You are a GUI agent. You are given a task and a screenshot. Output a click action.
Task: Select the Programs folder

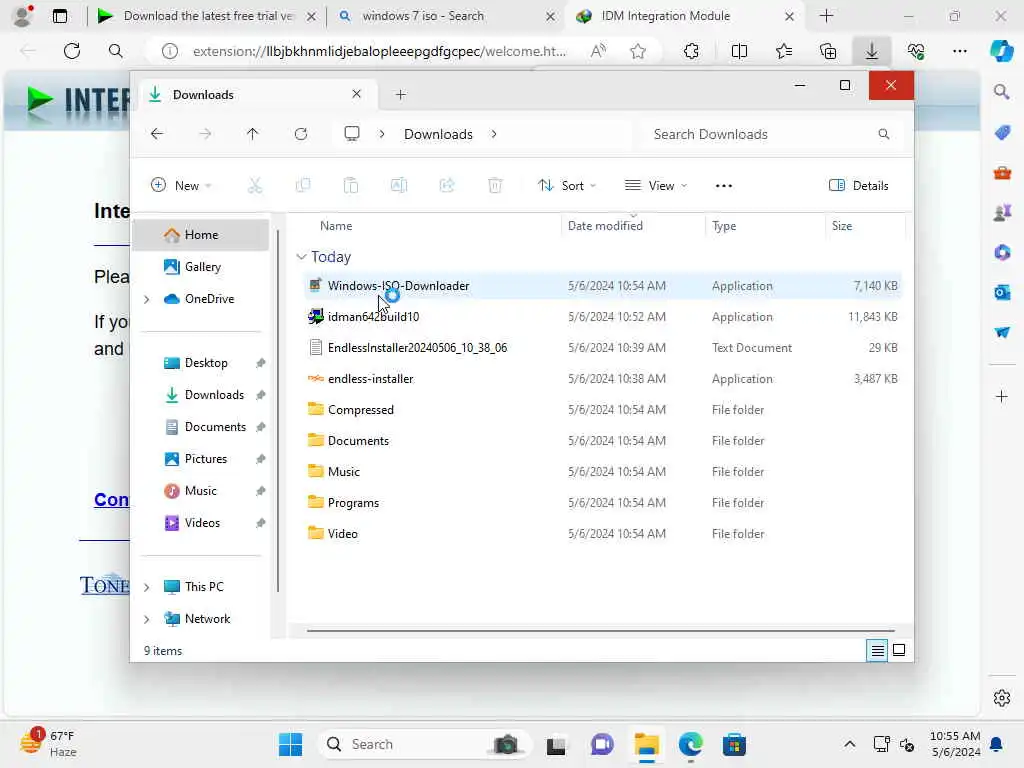[603, 503]
